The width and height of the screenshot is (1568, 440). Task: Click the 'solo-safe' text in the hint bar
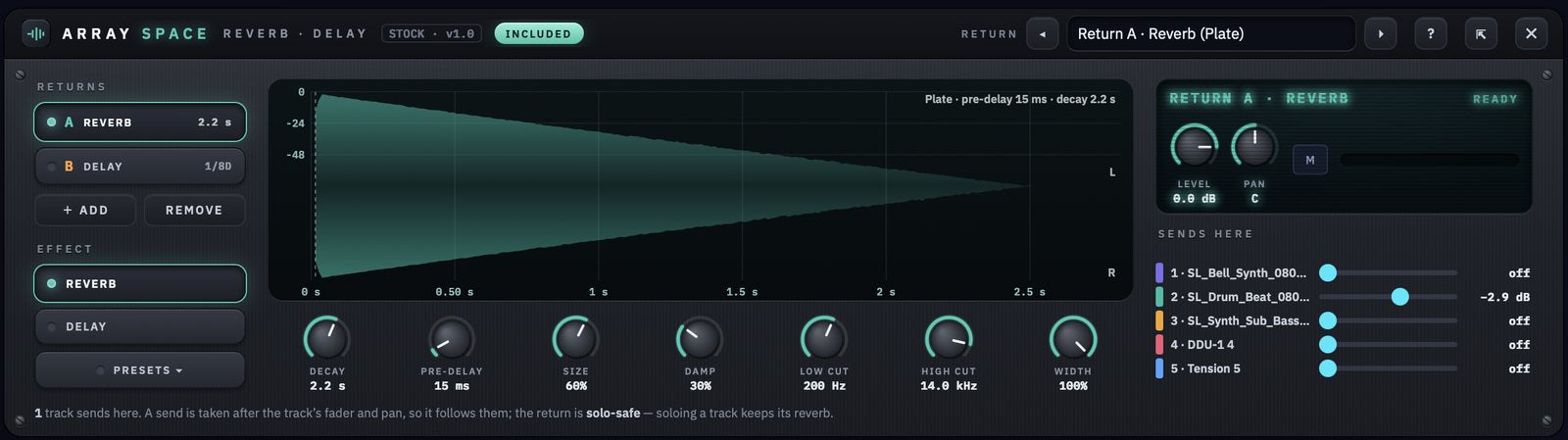(x=613, y=414)
